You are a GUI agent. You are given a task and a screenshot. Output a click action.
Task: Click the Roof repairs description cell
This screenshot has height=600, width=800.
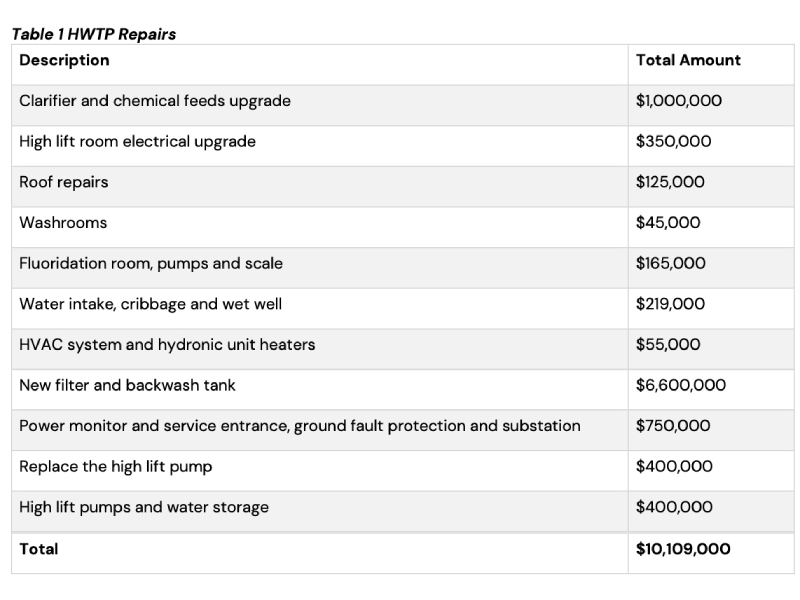[x=64, y=182]
